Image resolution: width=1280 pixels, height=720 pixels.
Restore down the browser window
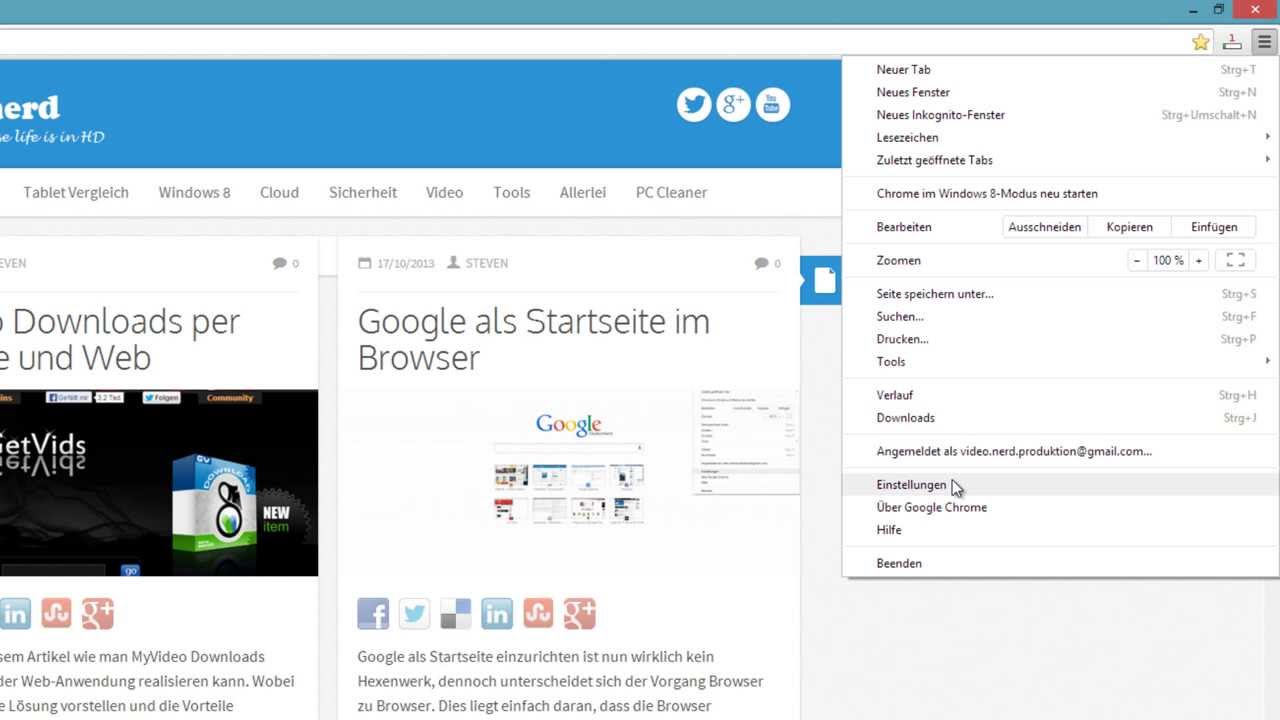[1218, 9]
